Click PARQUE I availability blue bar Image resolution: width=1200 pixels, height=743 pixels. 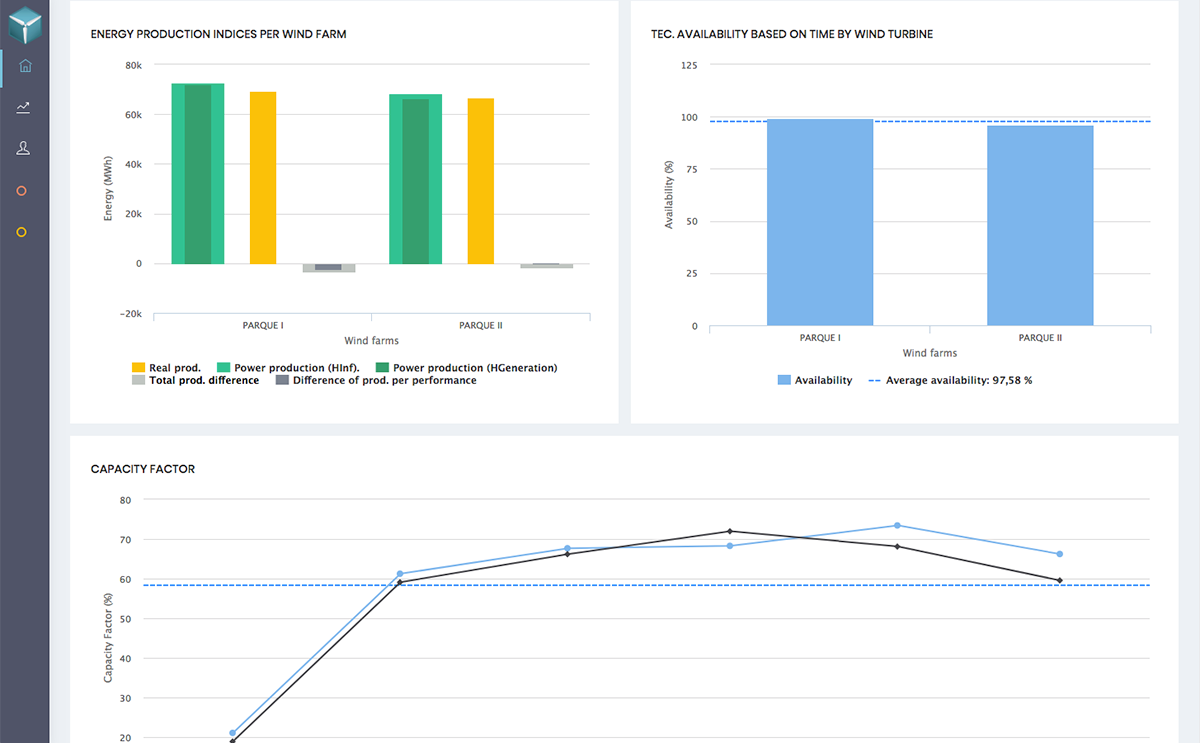tap(820, 222)
